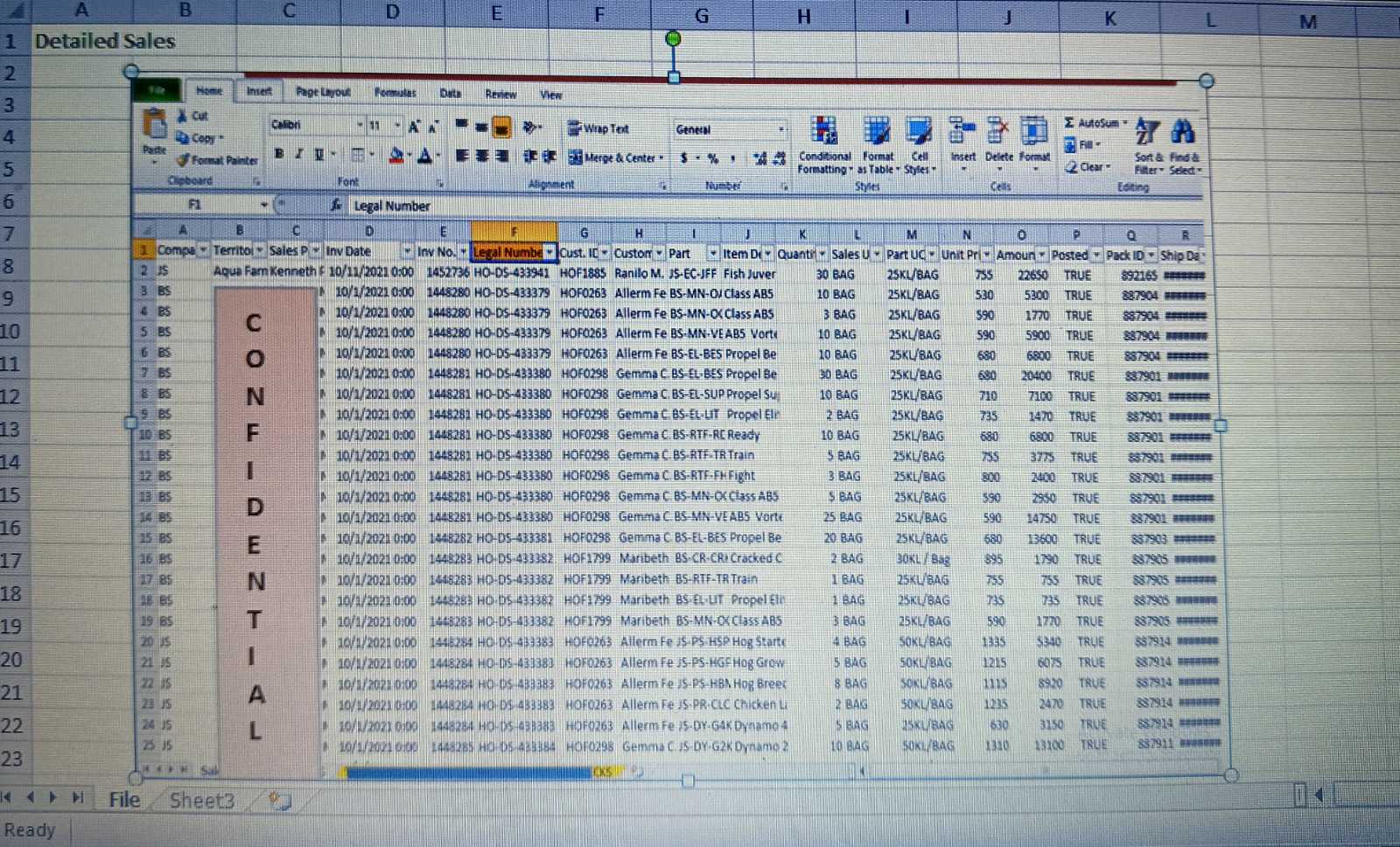Viewport: 1400px width, 847px height.
Task: Click the Insert Worksheet icon beside Sheet3
Action: (x=279, y=800)
